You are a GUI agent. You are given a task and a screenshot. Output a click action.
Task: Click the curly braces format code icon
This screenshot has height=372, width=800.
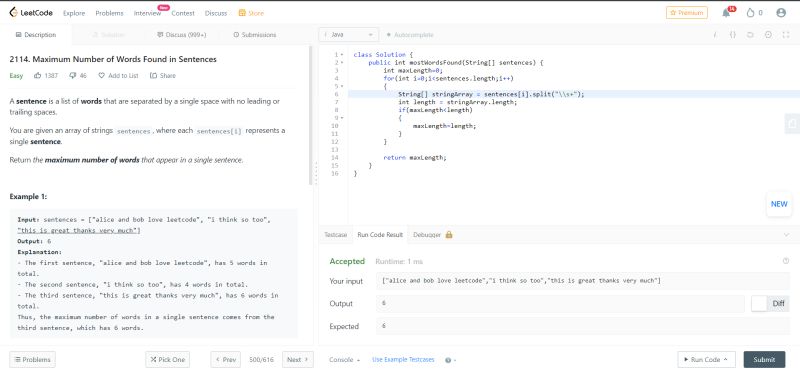tap(732, 35)
